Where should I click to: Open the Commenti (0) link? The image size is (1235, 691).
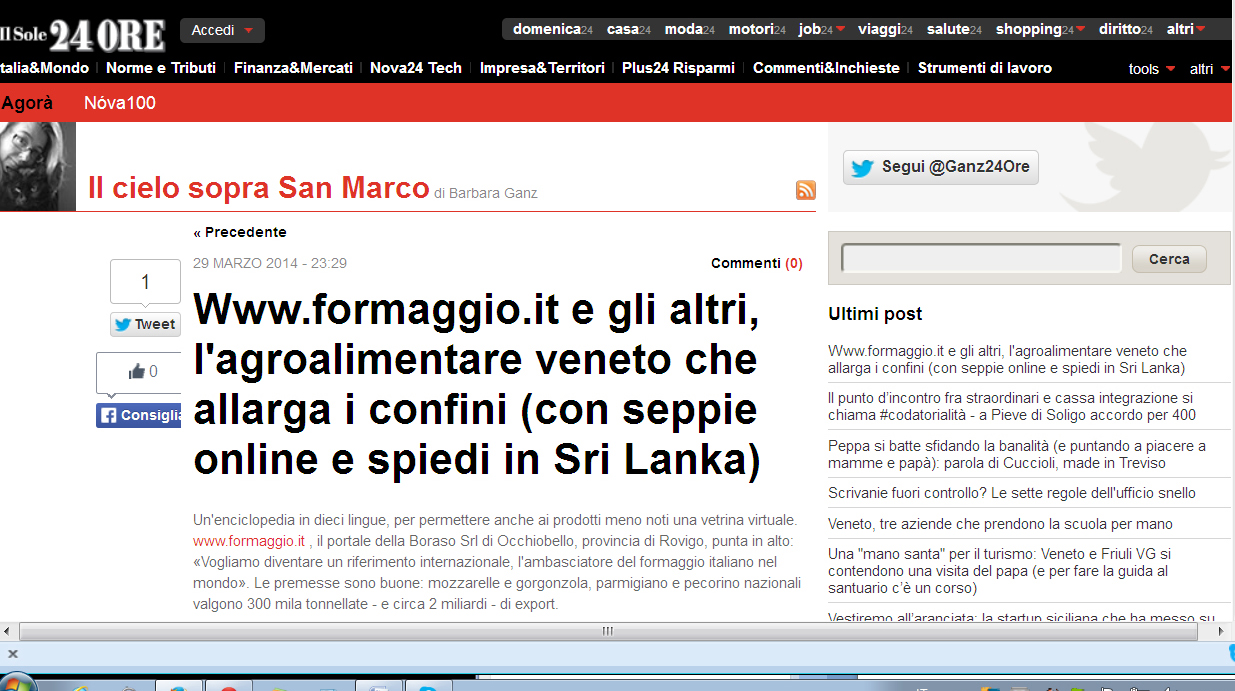757,263
